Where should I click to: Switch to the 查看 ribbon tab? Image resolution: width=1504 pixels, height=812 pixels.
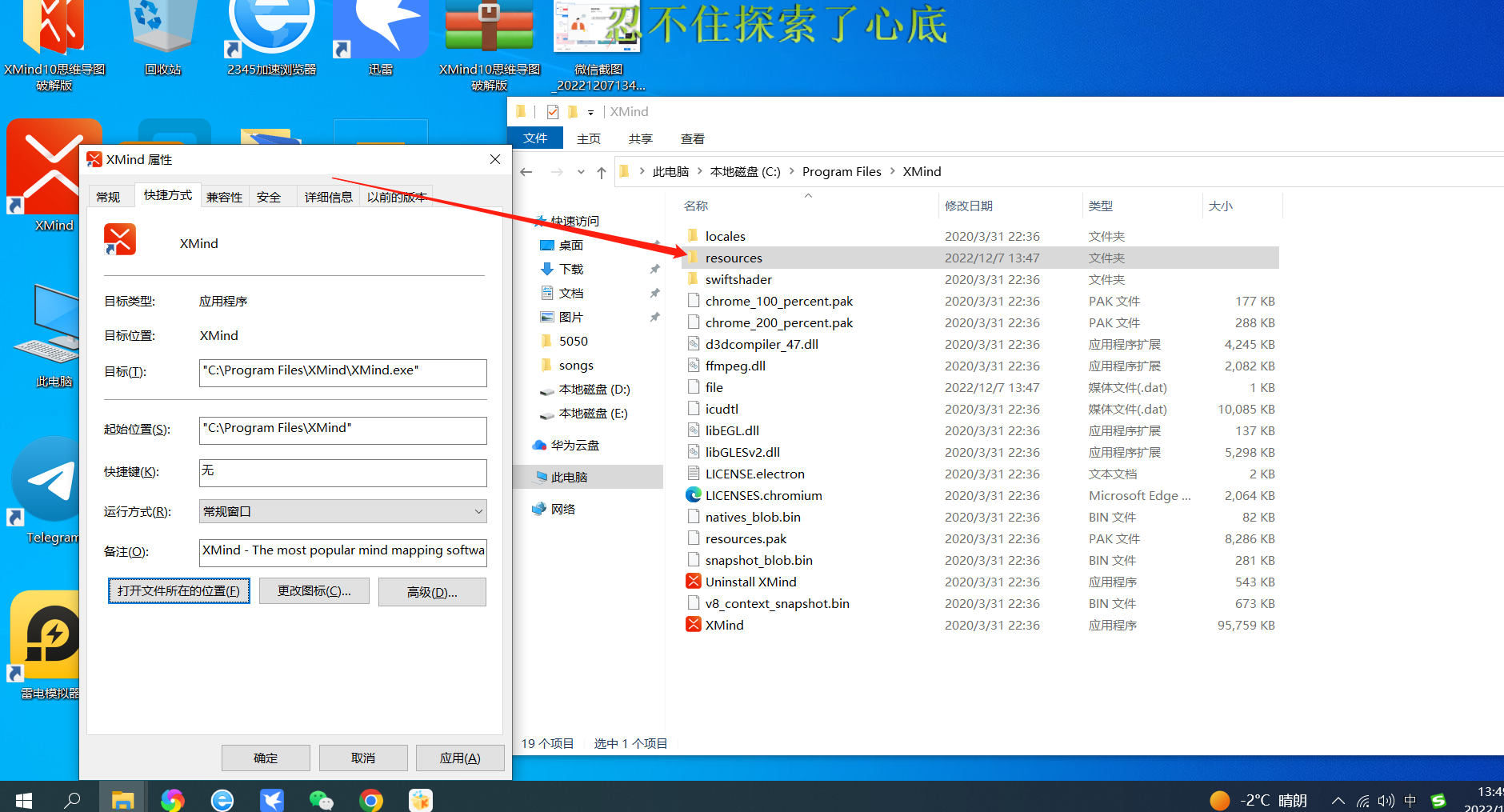[691, 138]
